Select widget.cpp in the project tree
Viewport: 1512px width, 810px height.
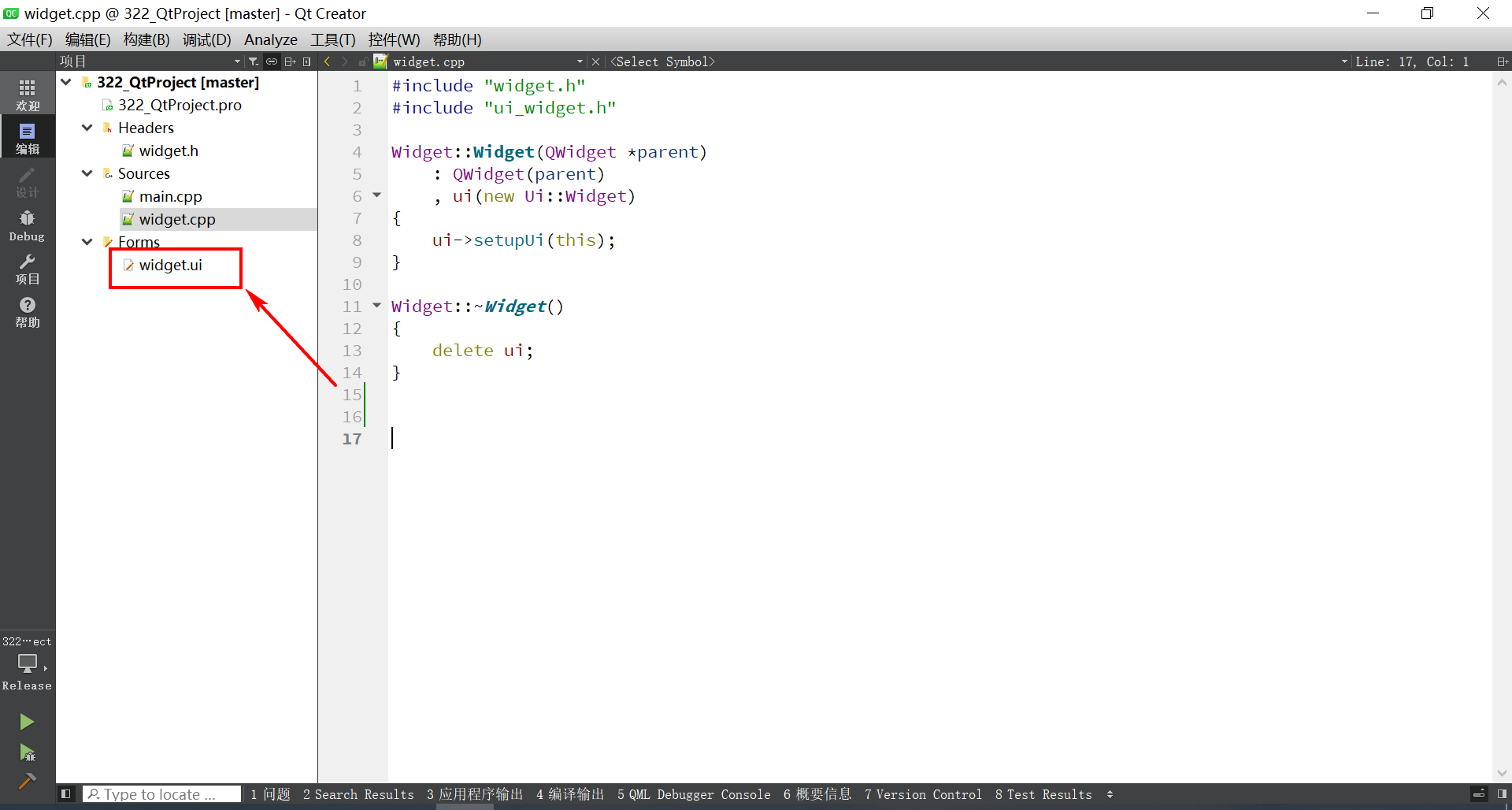click(x=177, y=219)
